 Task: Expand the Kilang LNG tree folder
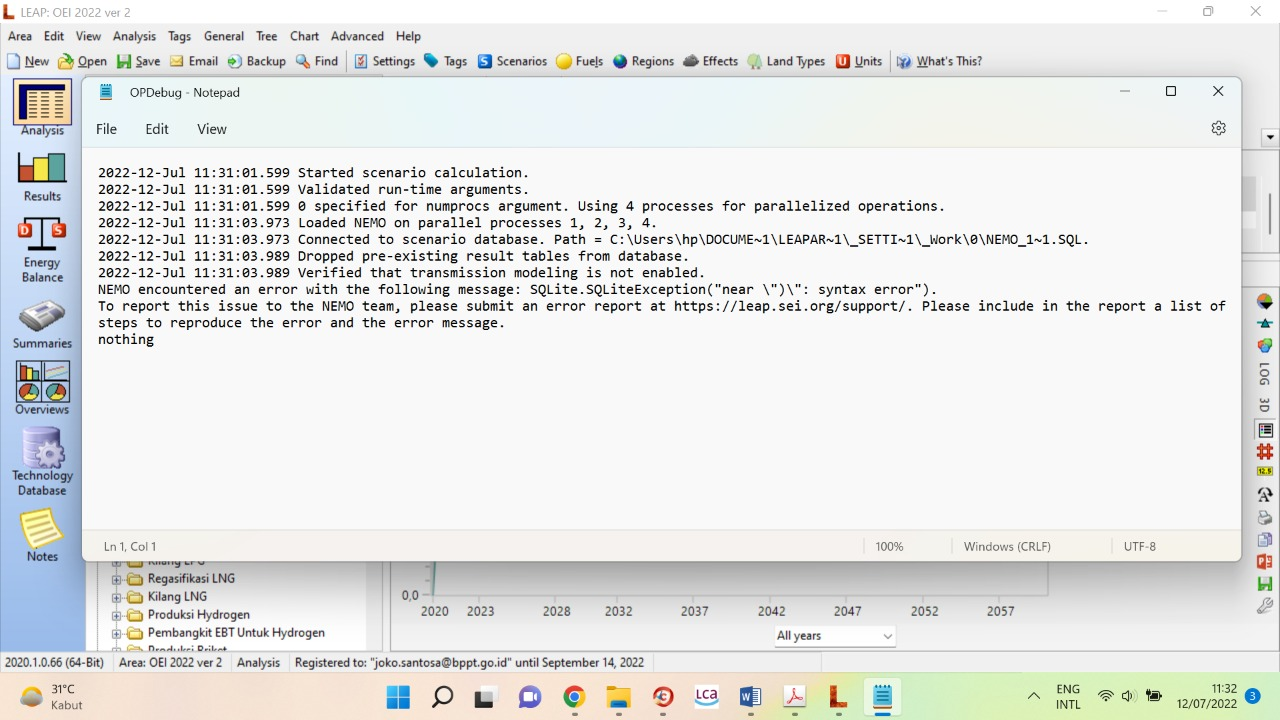(116, 597)
